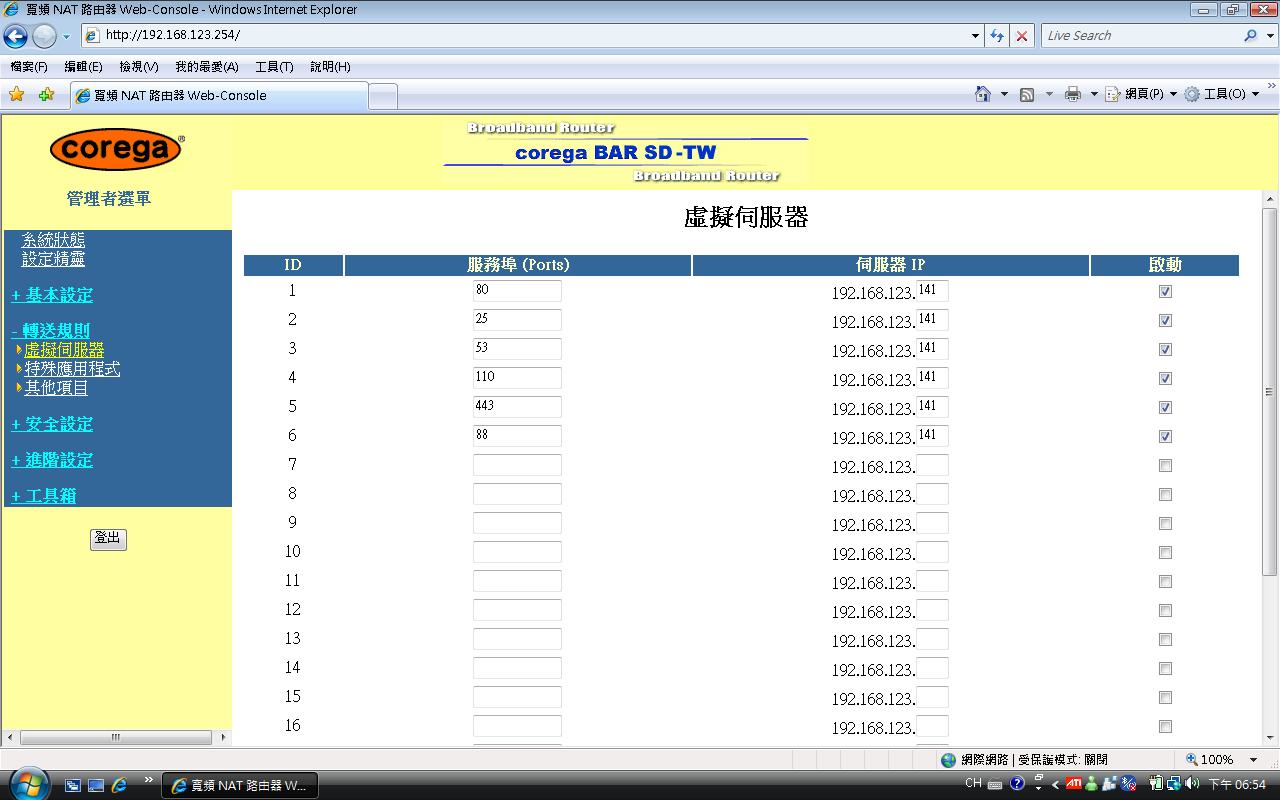Open the zoom level 100% dropdown
The width and height of the screenshot is (1280, 800).
[1253, 760]
